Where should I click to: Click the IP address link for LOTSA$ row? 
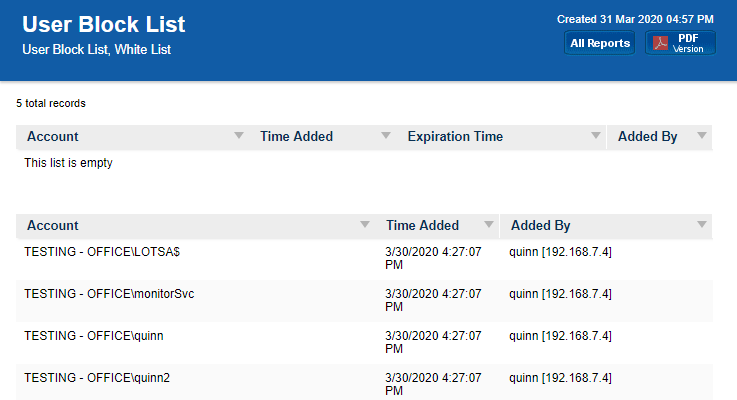coord(579,252)
